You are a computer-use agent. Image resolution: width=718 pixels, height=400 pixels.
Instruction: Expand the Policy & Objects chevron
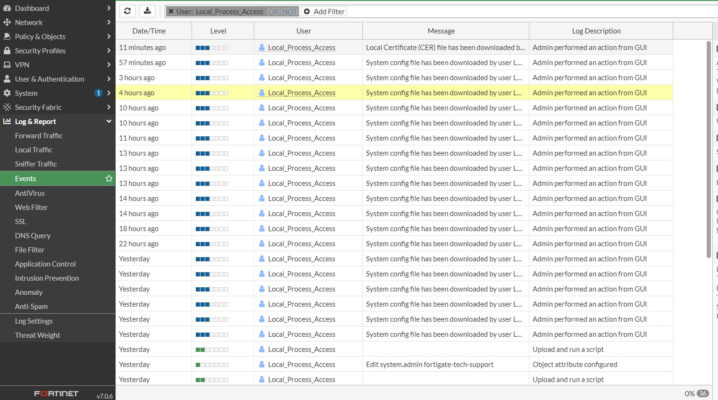pos(109,36)
